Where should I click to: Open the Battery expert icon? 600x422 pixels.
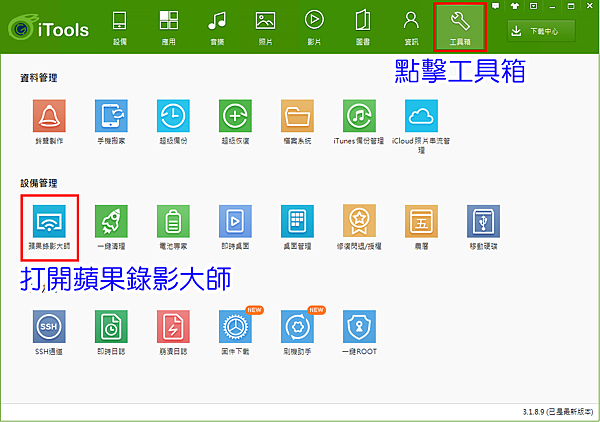point(173,221)
